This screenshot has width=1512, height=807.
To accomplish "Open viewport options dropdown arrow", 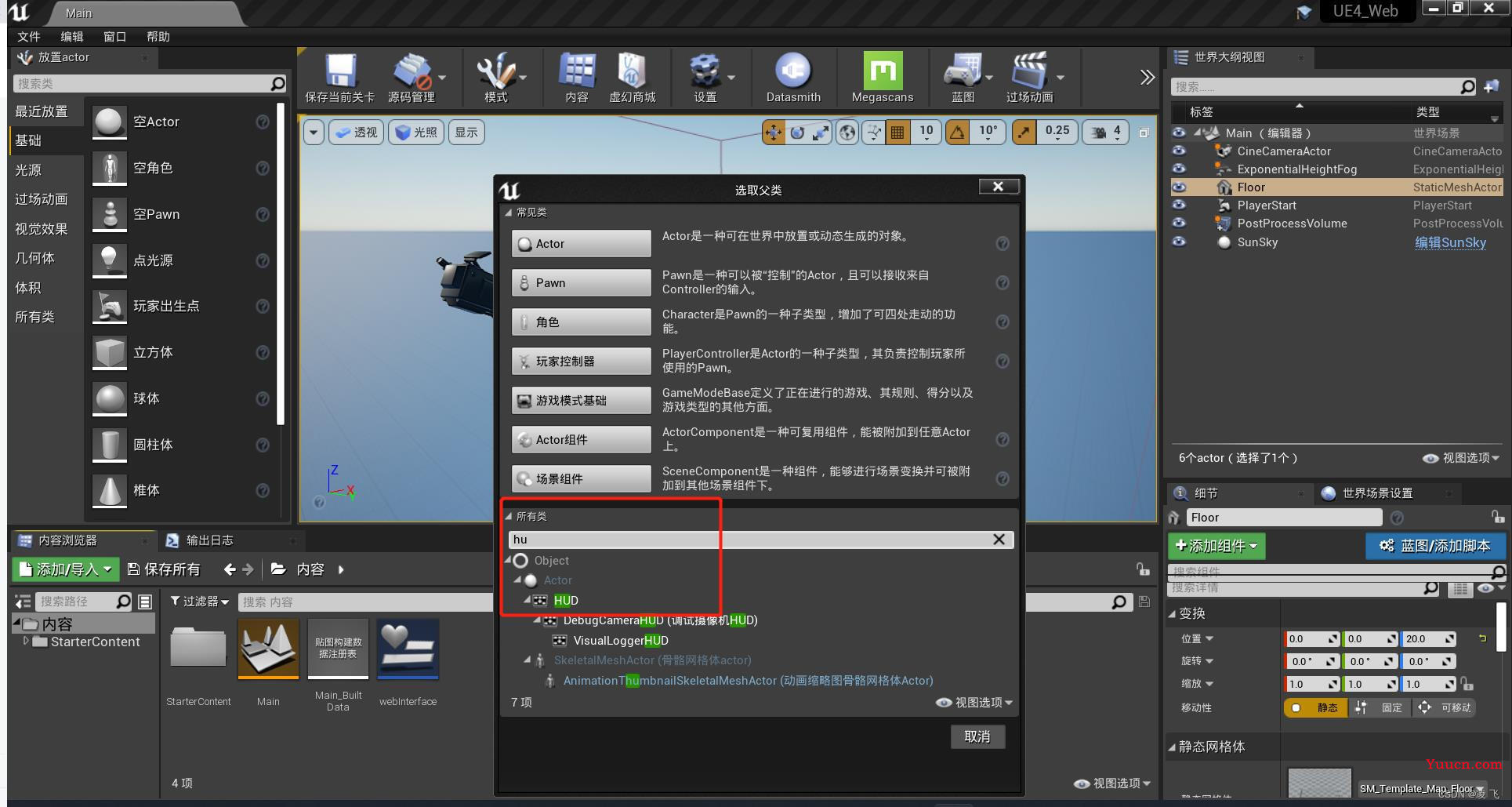I will pyautogui.click(x=314, y=133).
